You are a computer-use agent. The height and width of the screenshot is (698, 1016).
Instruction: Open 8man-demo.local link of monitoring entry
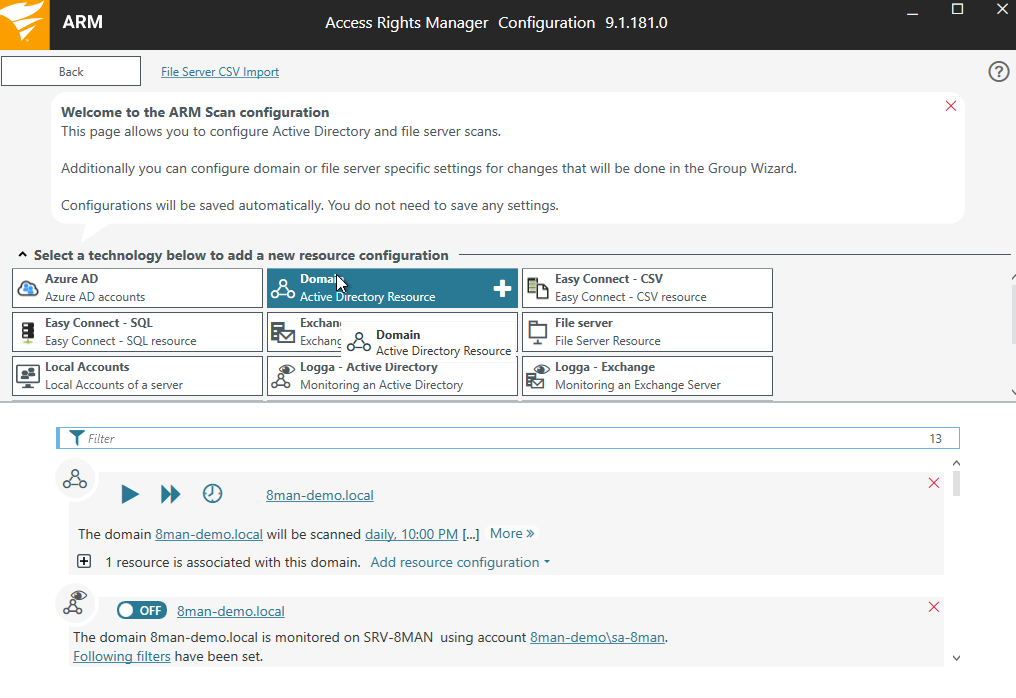point(231,611)
